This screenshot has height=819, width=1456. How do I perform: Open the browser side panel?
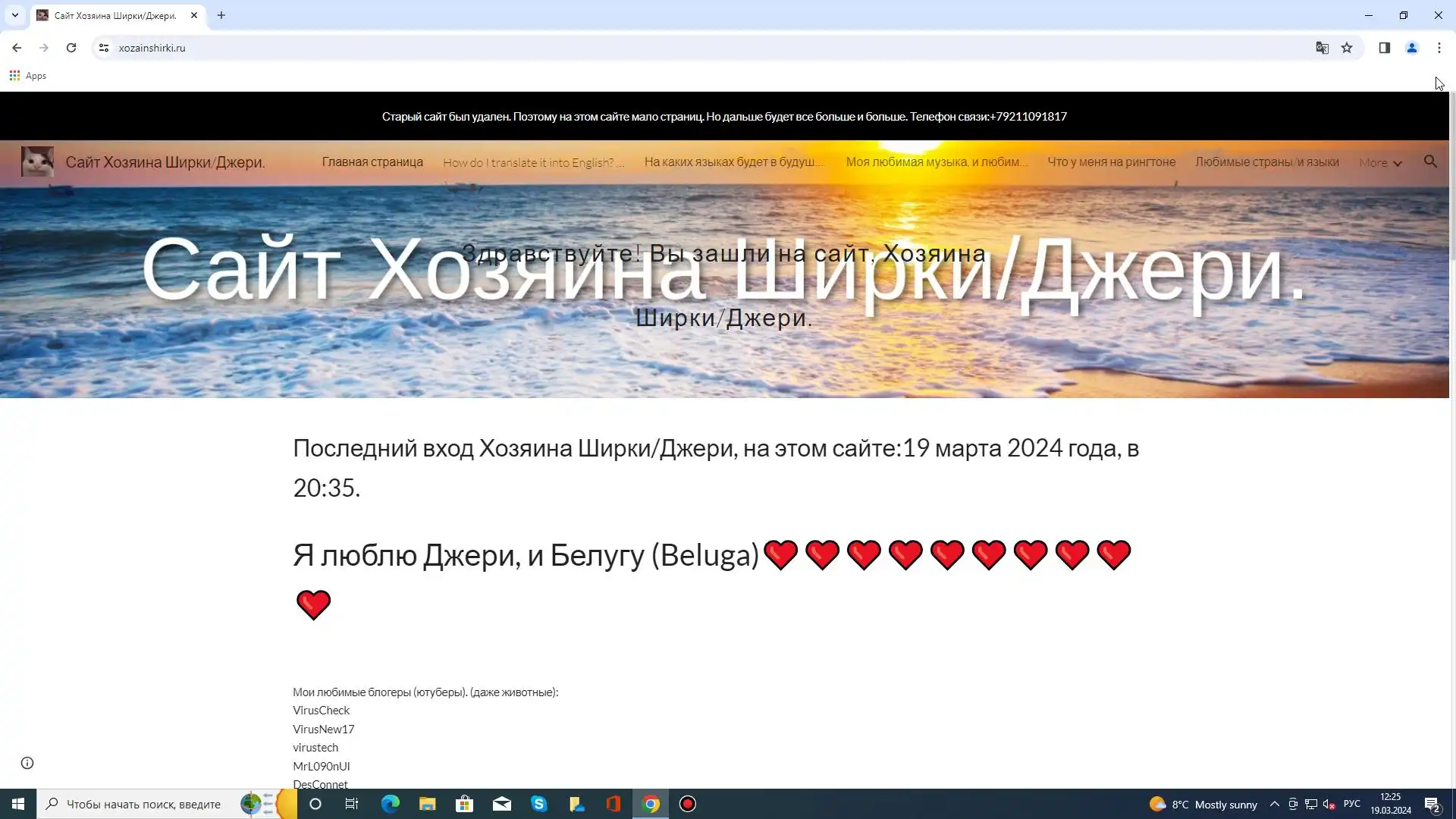point(1384,48)
